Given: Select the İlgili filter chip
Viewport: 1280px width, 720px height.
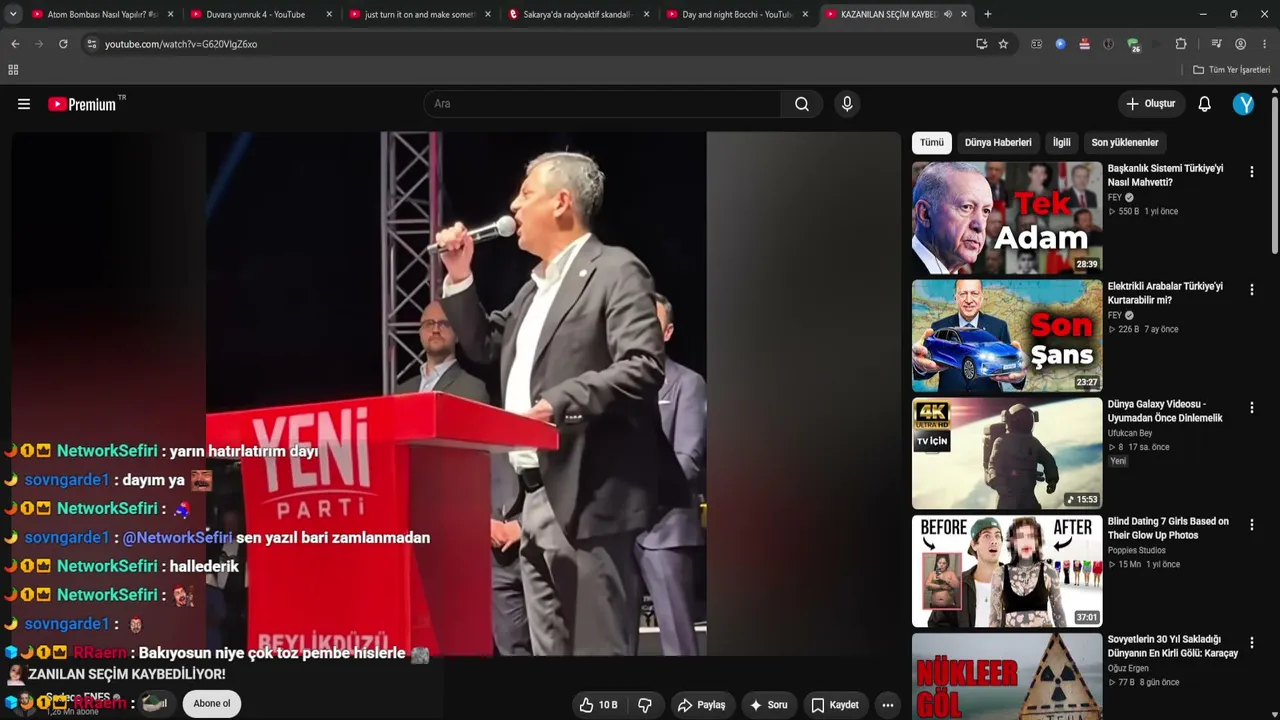Looking at the screenshot, I should (1062, 143).
